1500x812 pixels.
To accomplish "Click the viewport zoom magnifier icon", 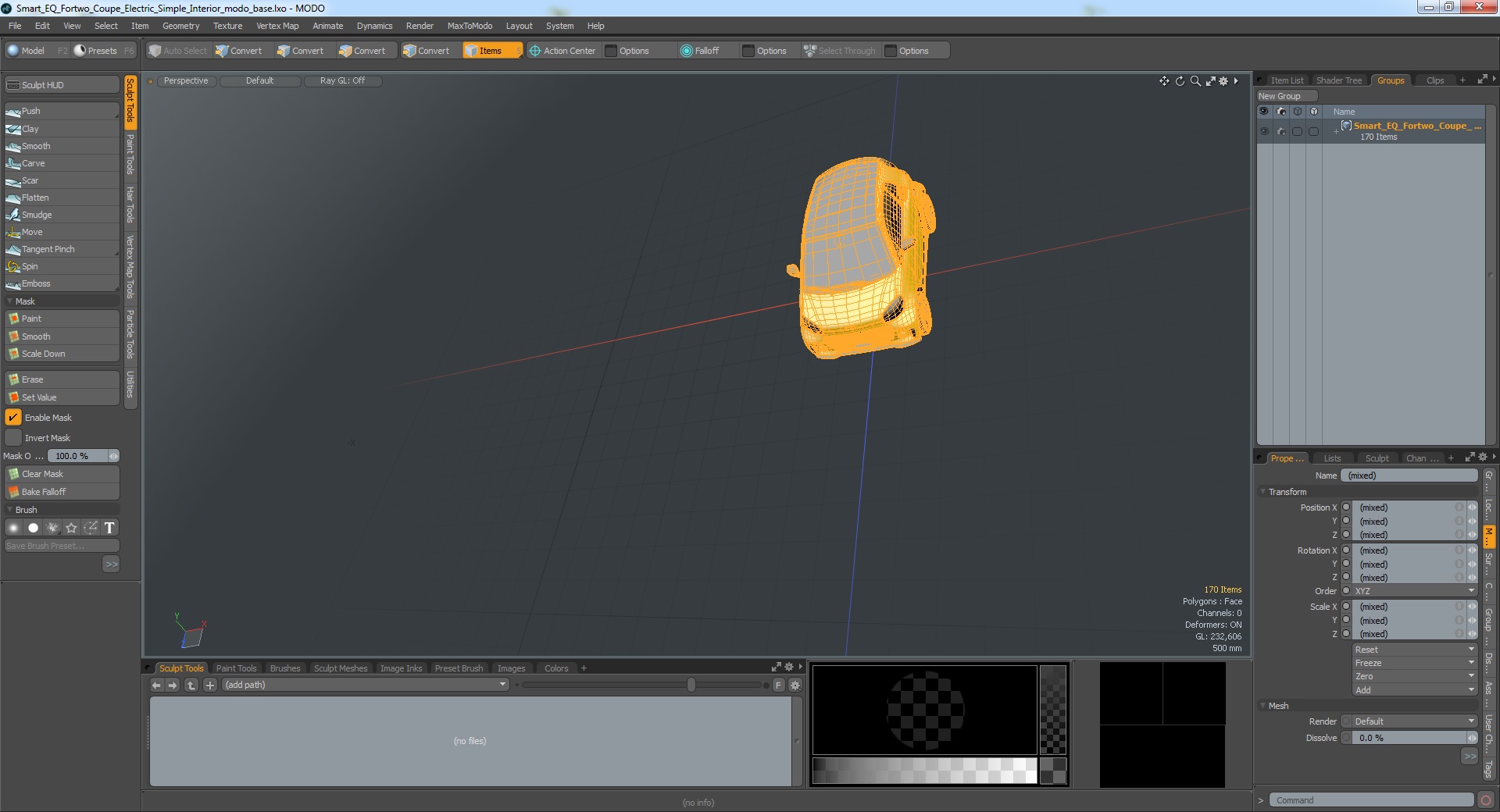I will (x=1195, y=80).
